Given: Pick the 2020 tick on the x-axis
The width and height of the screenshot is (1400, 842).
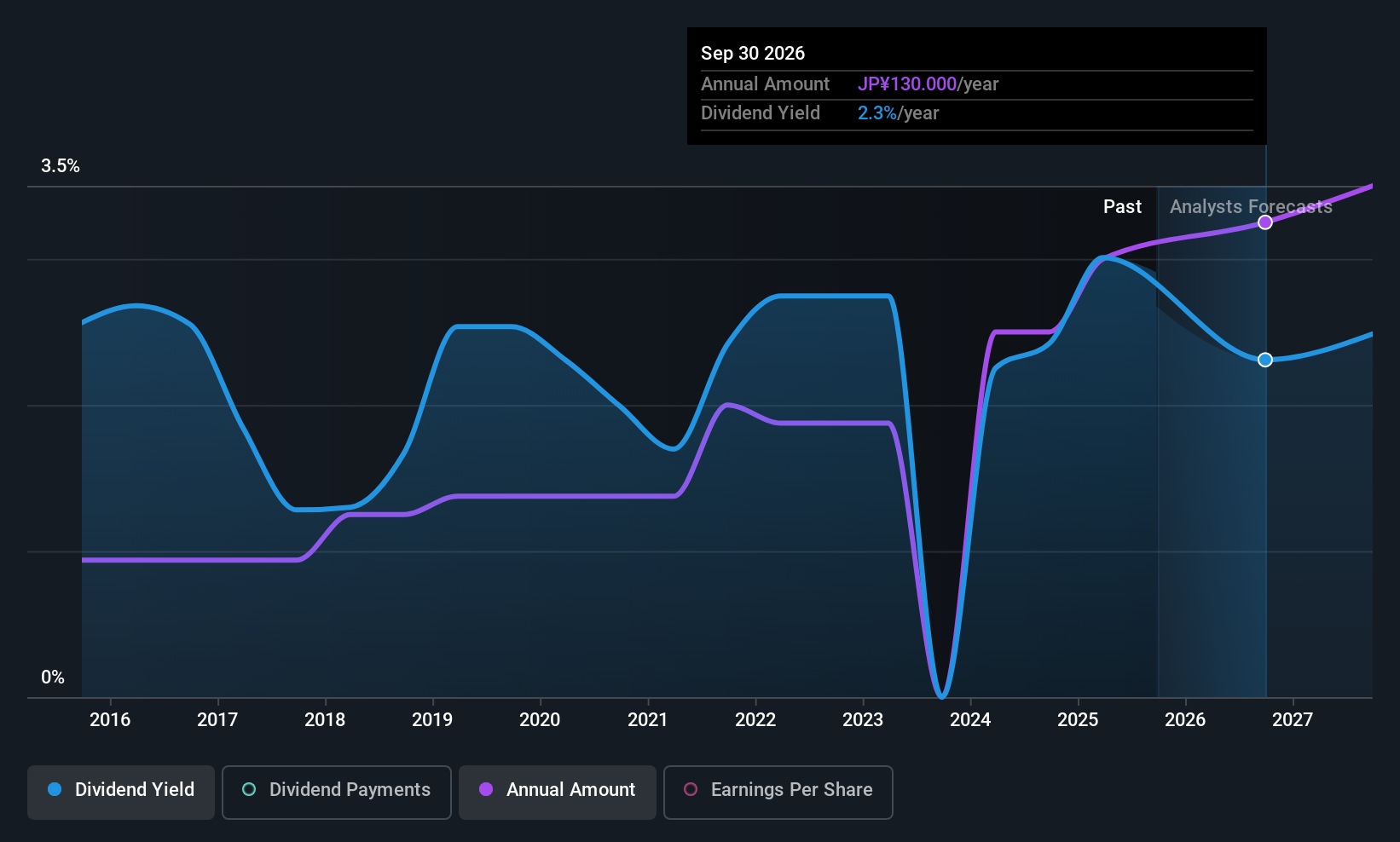Looking at the screenshot, I should pos(540,720).
